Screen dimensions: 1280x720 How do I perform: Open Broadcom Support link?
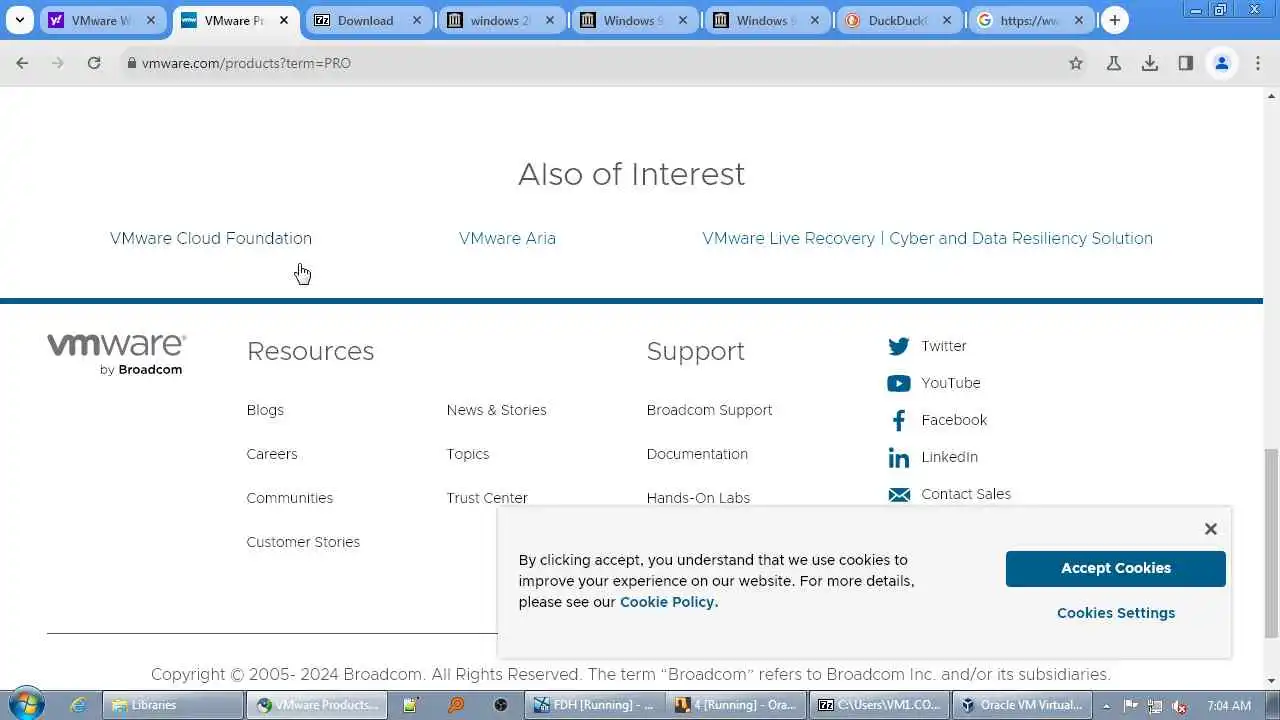709,410
